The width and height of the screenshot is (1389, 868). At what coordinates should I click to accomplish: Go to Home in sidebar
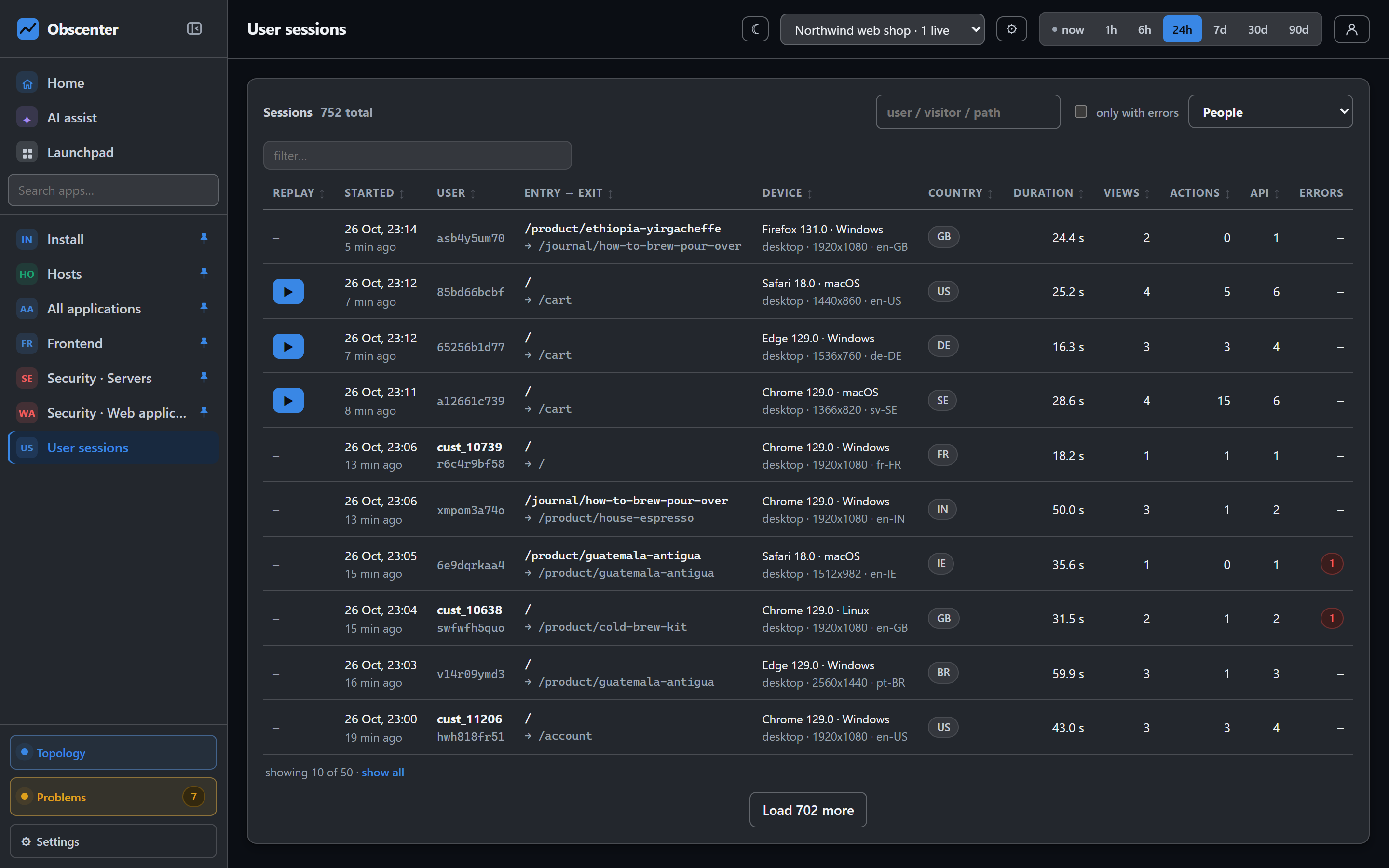point(113,83)
